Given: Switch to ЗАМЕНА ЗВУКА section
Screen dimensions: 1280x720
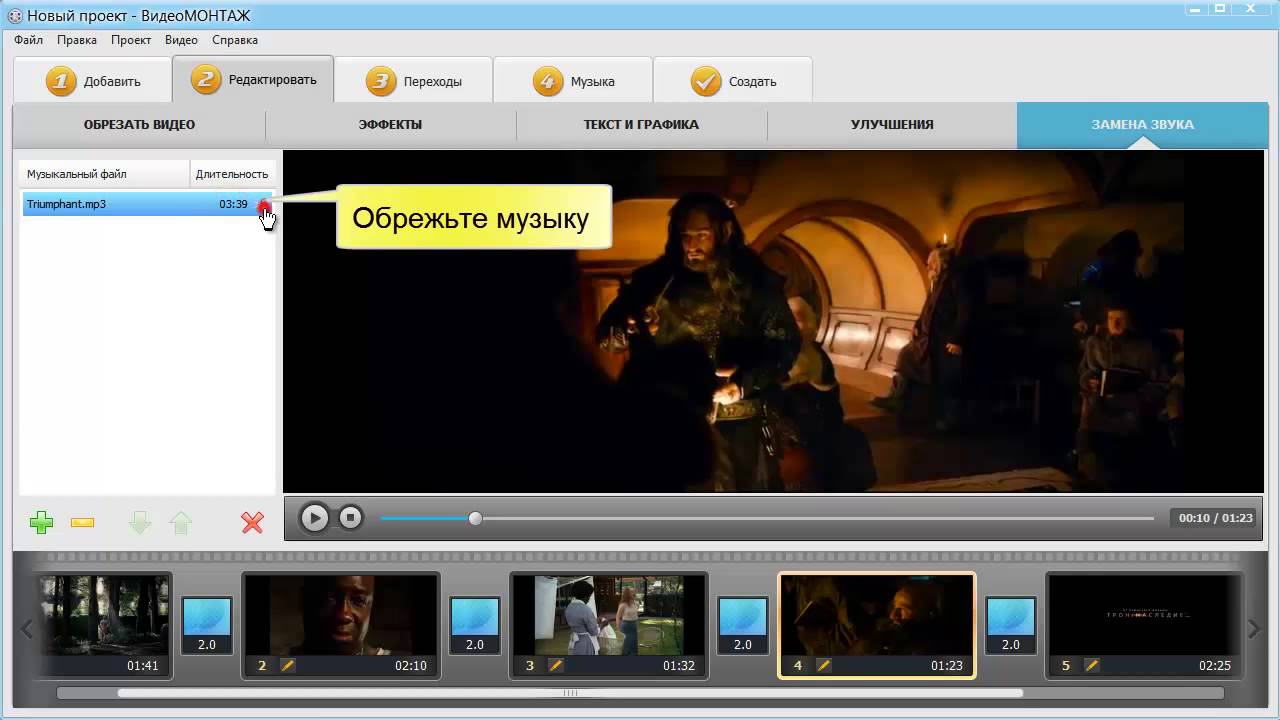Looking at the screenshot, I should [1142, 125].
